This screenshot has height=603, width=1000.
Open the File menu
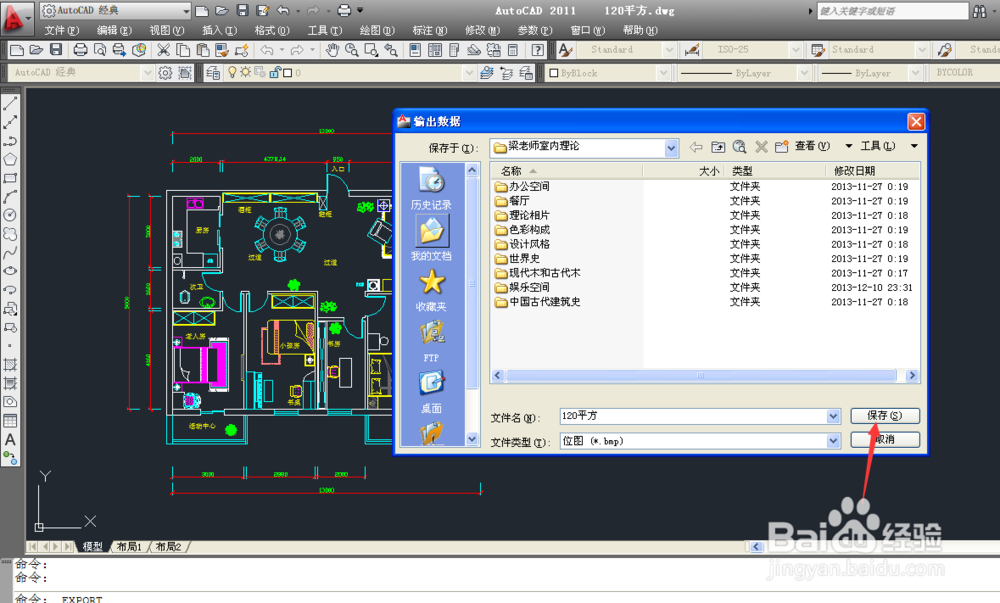click(61, 30)
